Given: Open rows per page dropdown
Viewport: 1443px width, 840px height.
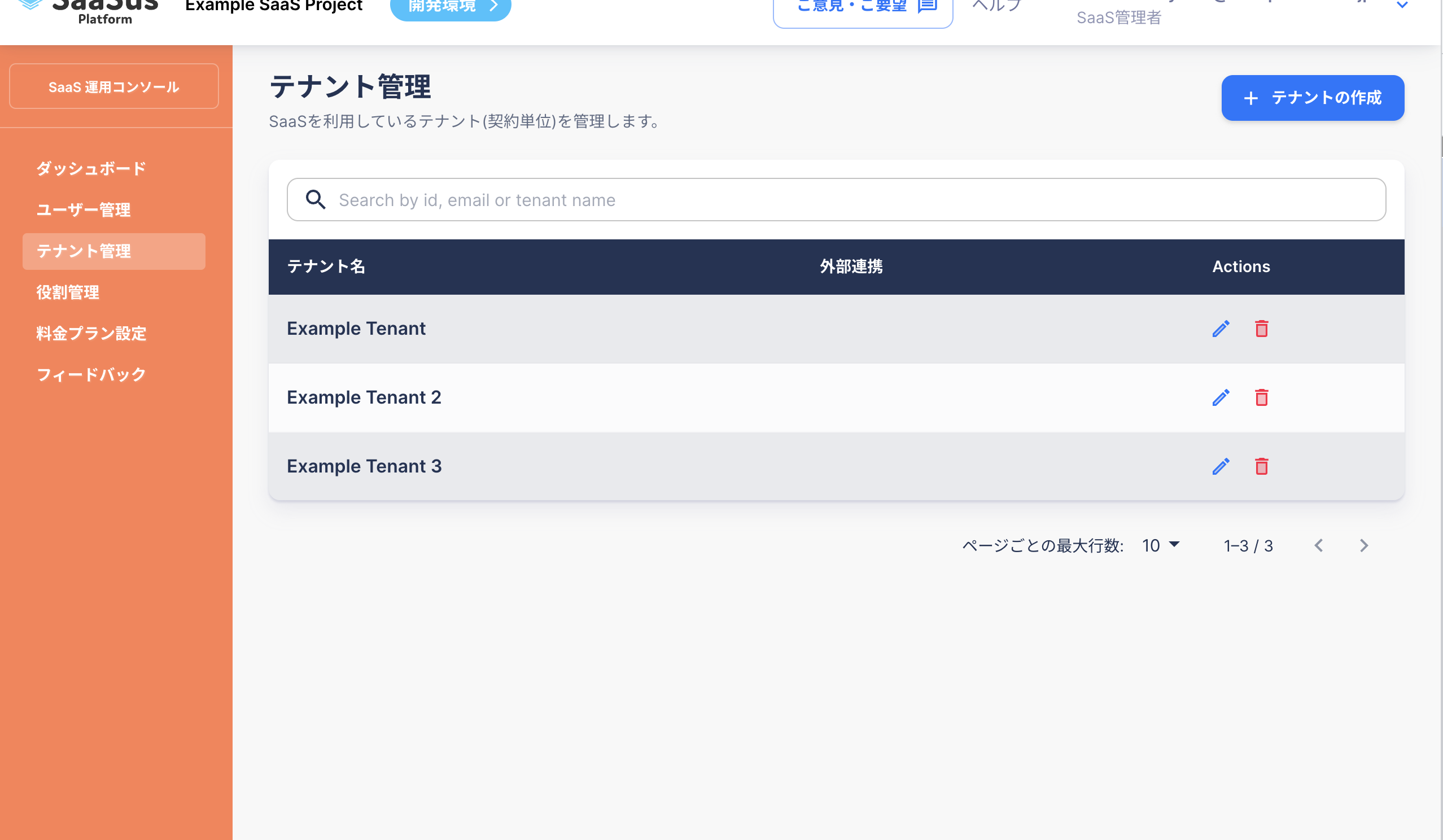Looking at the screenshot, I should tap(1160, 545).
